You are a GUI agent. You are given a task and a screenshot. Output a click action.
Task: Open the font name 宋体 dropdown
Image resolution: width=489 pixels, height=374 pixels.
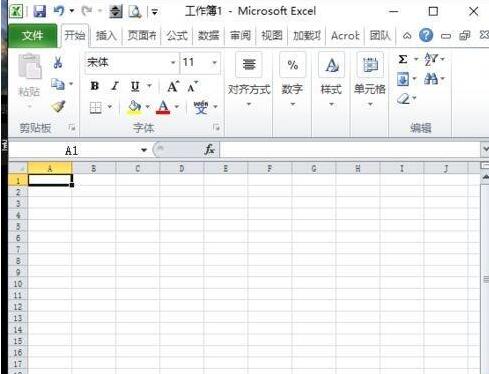click(x=173, y=62)
